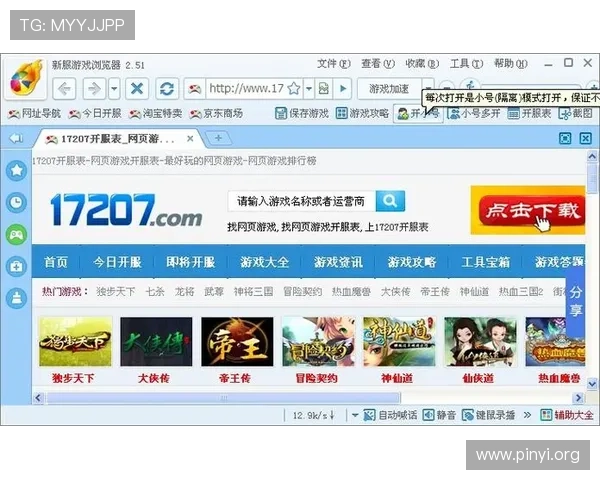Click 截图 screenshot toolbar button
The height and width of the screenshot is (480, 600).
(576, 113)
